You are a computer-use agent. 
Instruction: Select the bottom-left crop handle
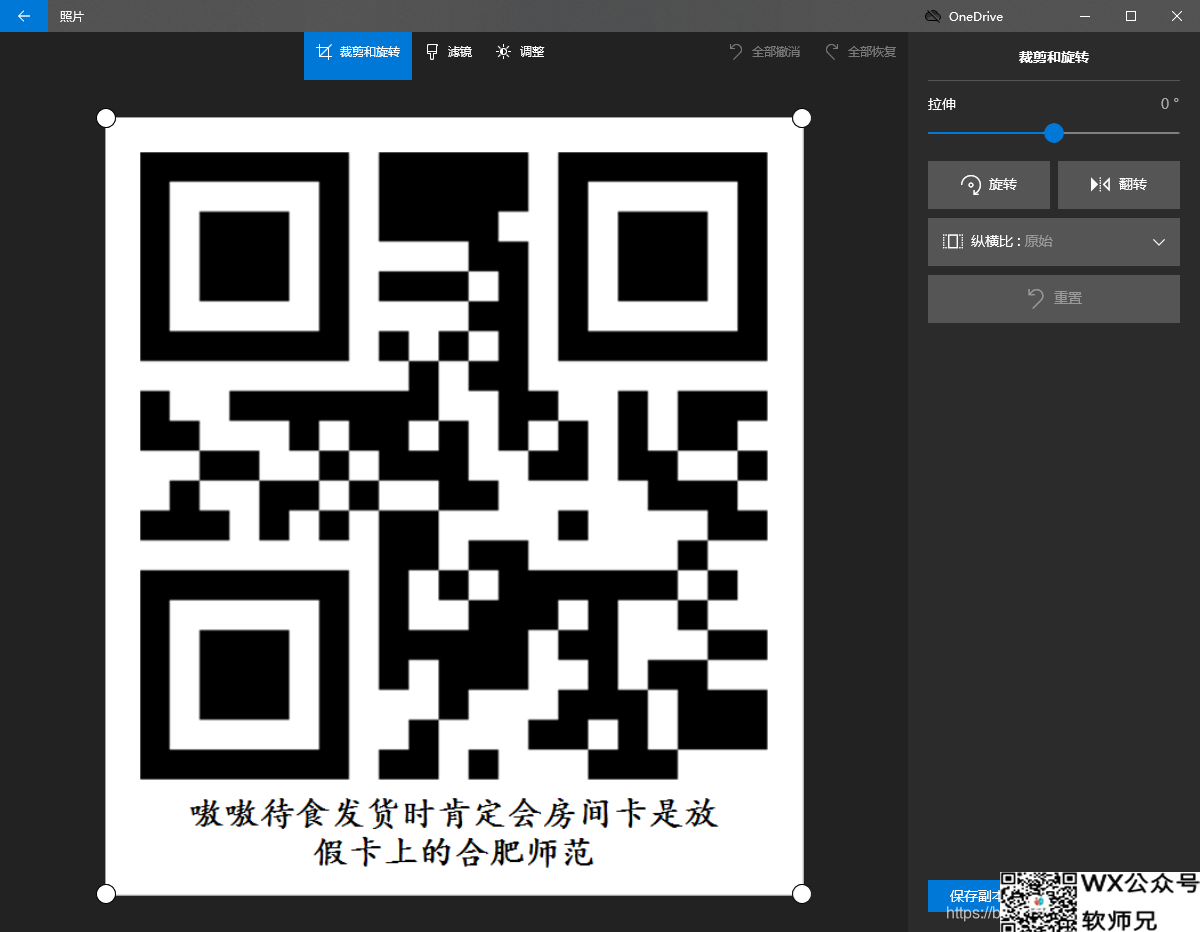point(106,893)
